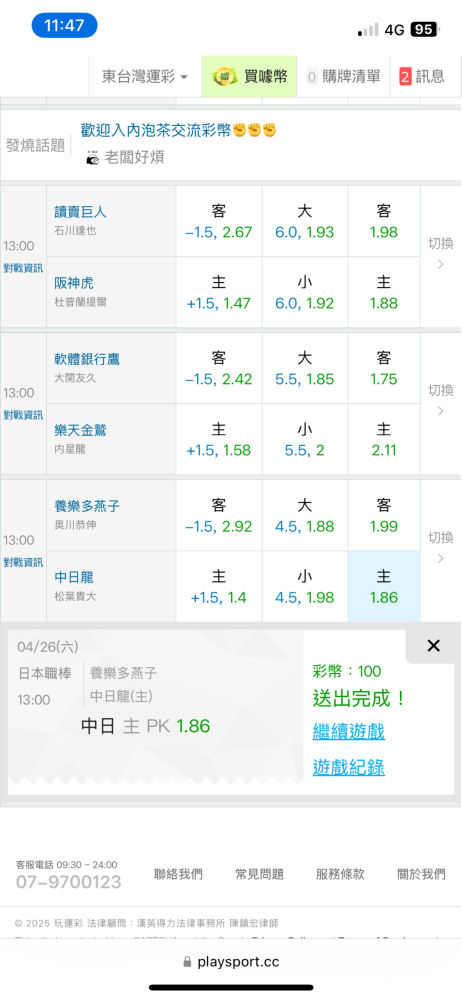The image size is (462, 1000).
Task: Click 服務條款 footer link
Action: pyautogui.click(x=340, y=874)
